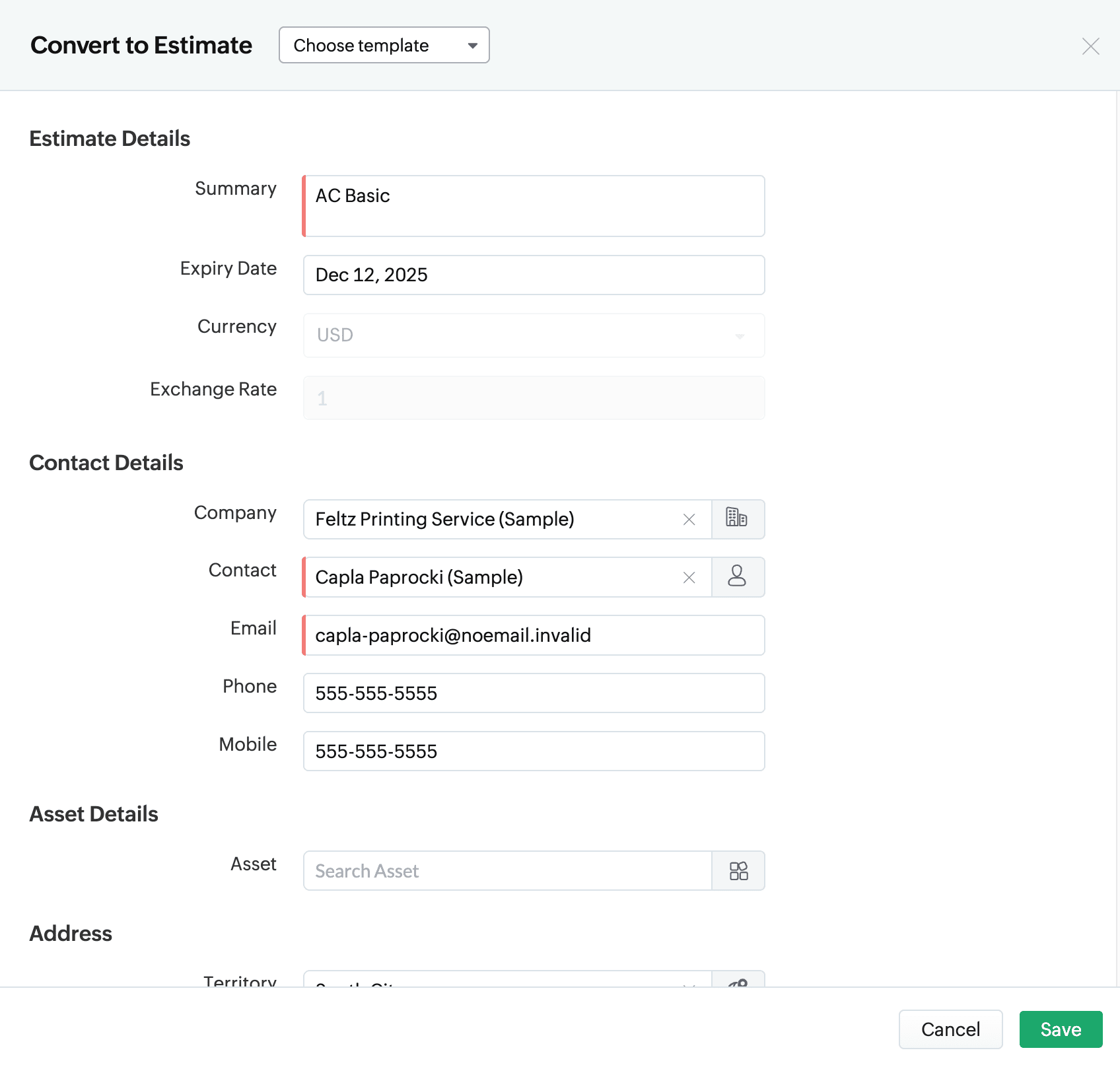The width and height of the screenshot is (1120, 1071).
Task: Click the Summary field with AC Basic
Action: tap(534, 206)
